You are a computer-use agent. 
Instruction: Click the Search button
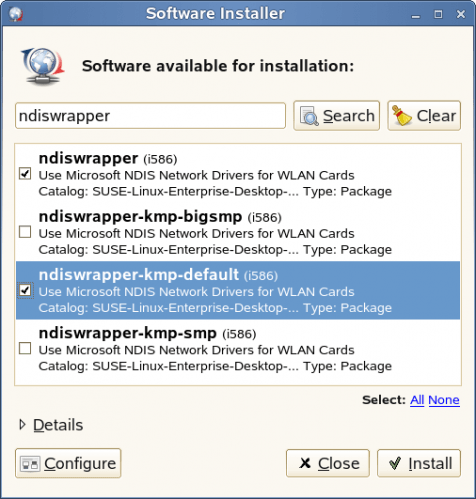tap(337, 116)
